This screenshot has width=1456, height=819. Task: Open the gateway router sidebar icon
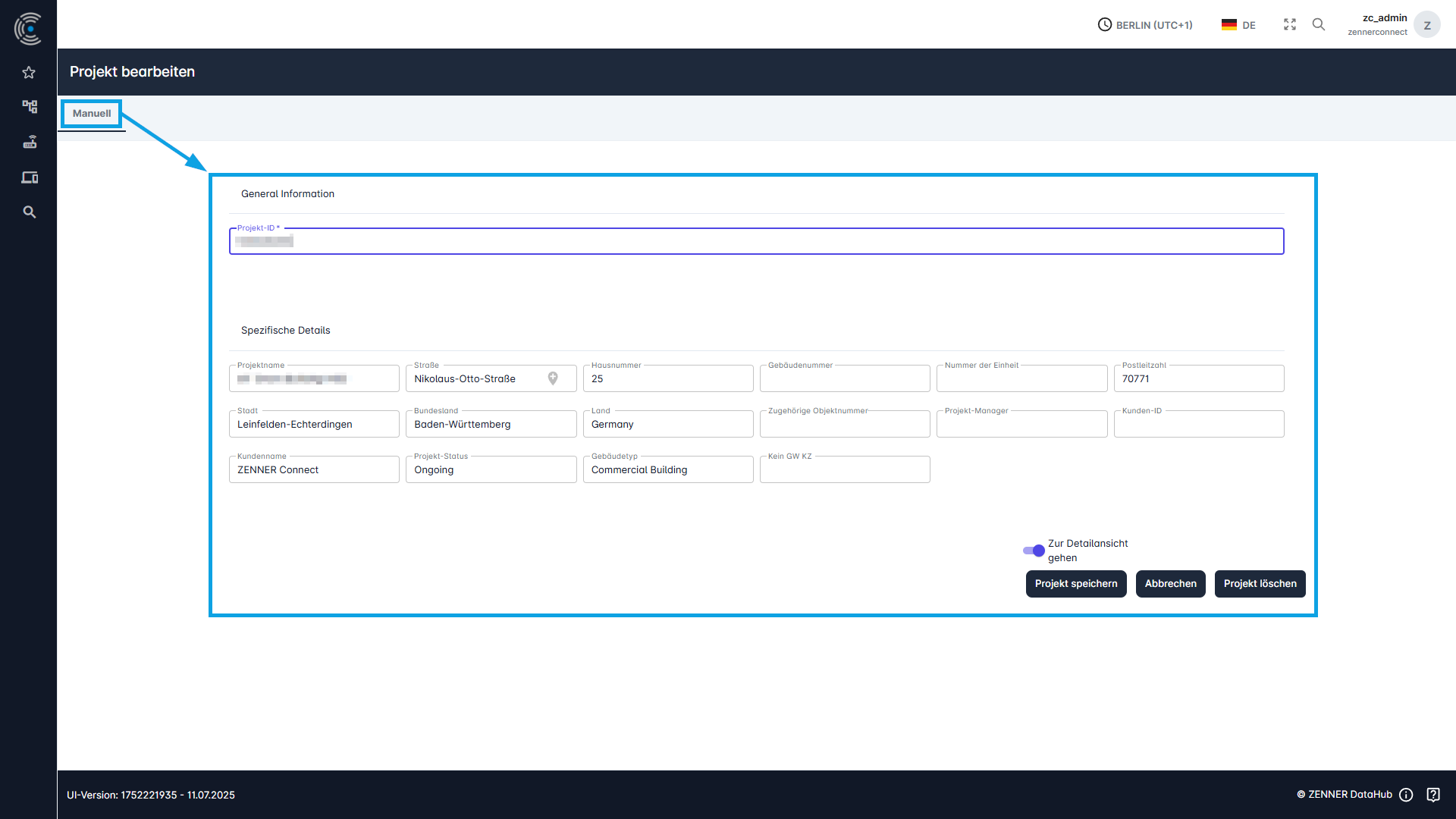click(30, 142)
